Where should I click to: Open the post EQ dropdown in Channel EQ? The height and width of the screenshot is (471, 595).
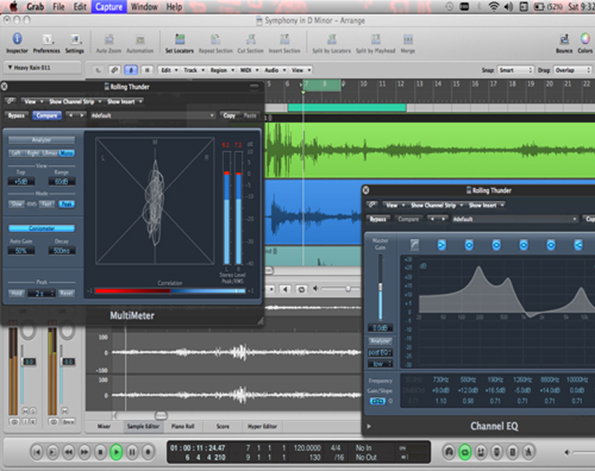[x=380, y=353]
